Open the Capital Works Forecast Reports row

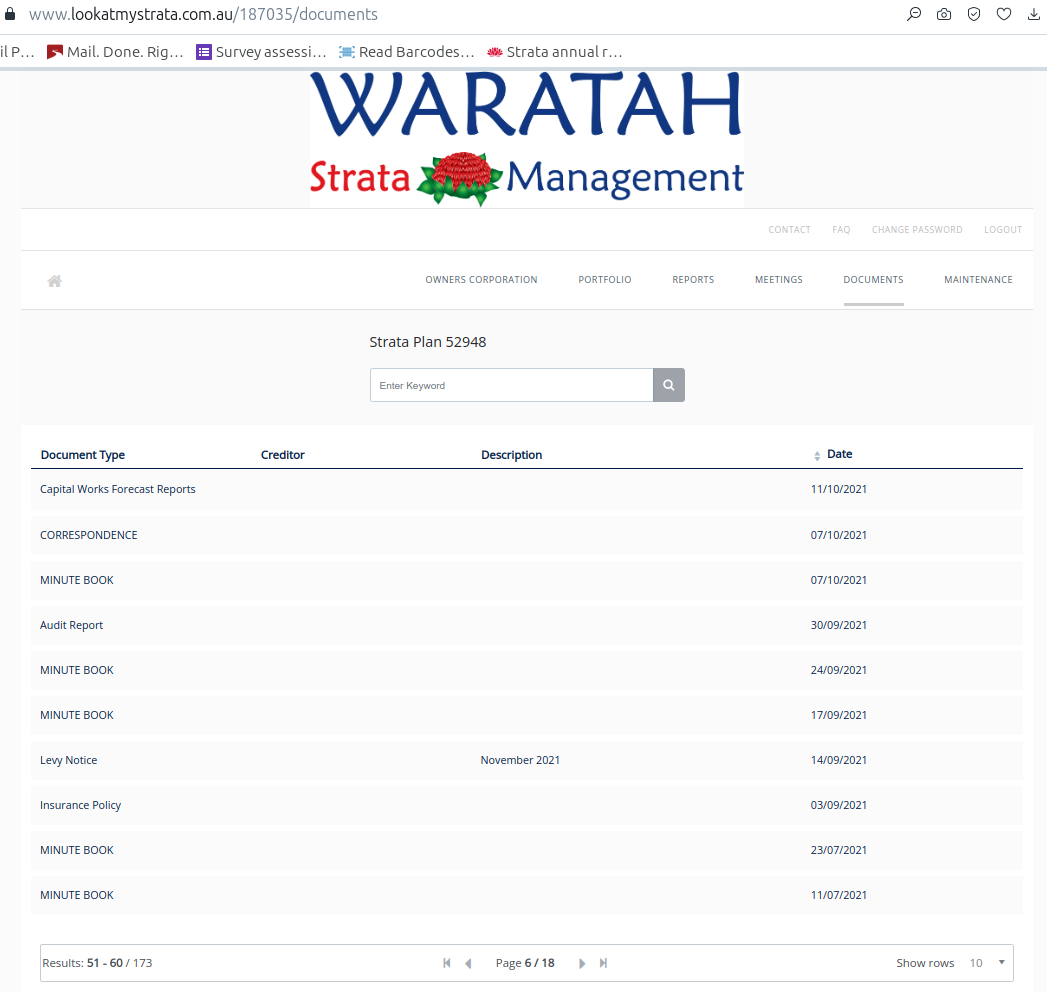click(x=527, y=489)
